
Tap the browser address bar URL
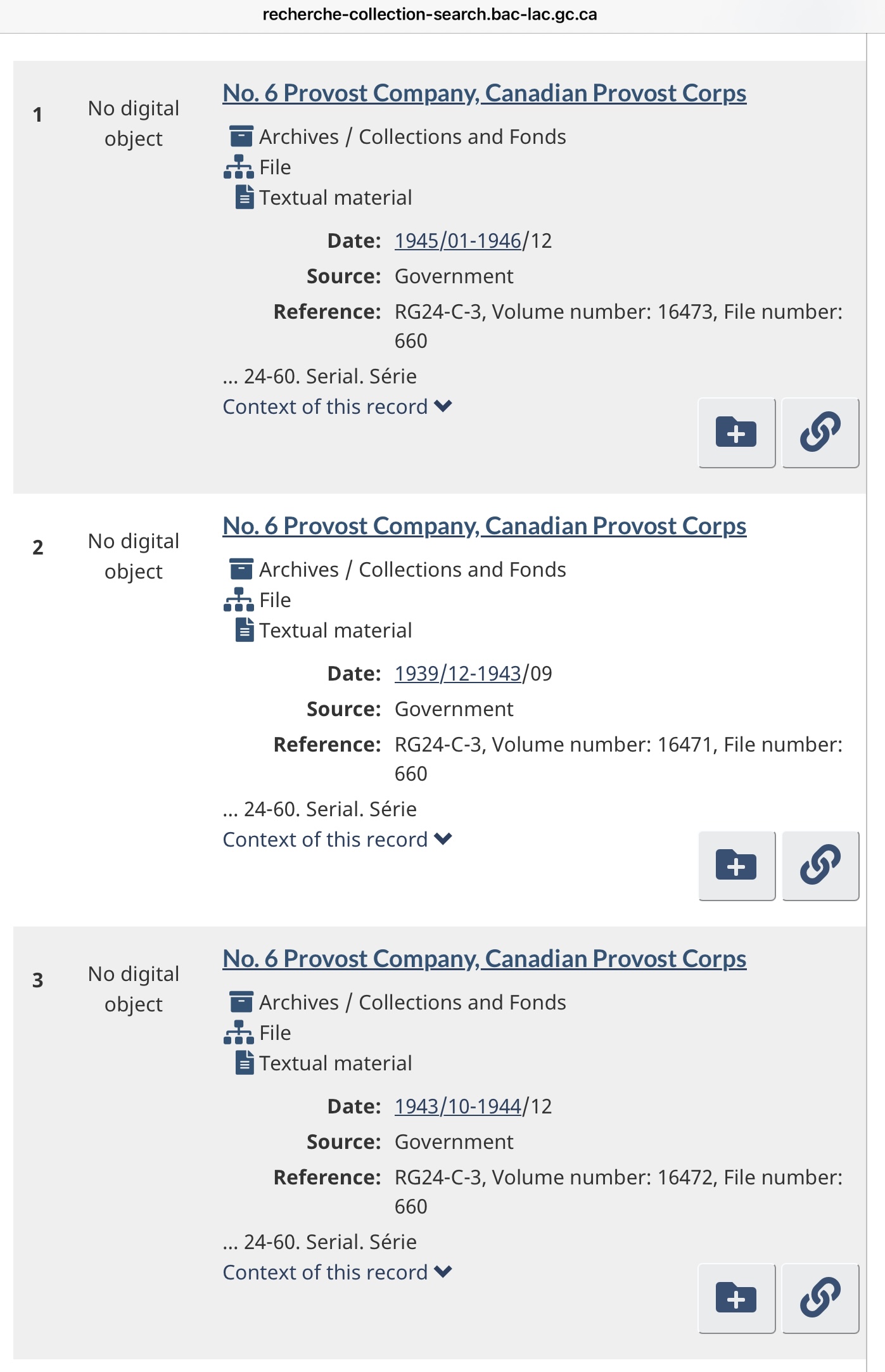(x=430, y=15)
